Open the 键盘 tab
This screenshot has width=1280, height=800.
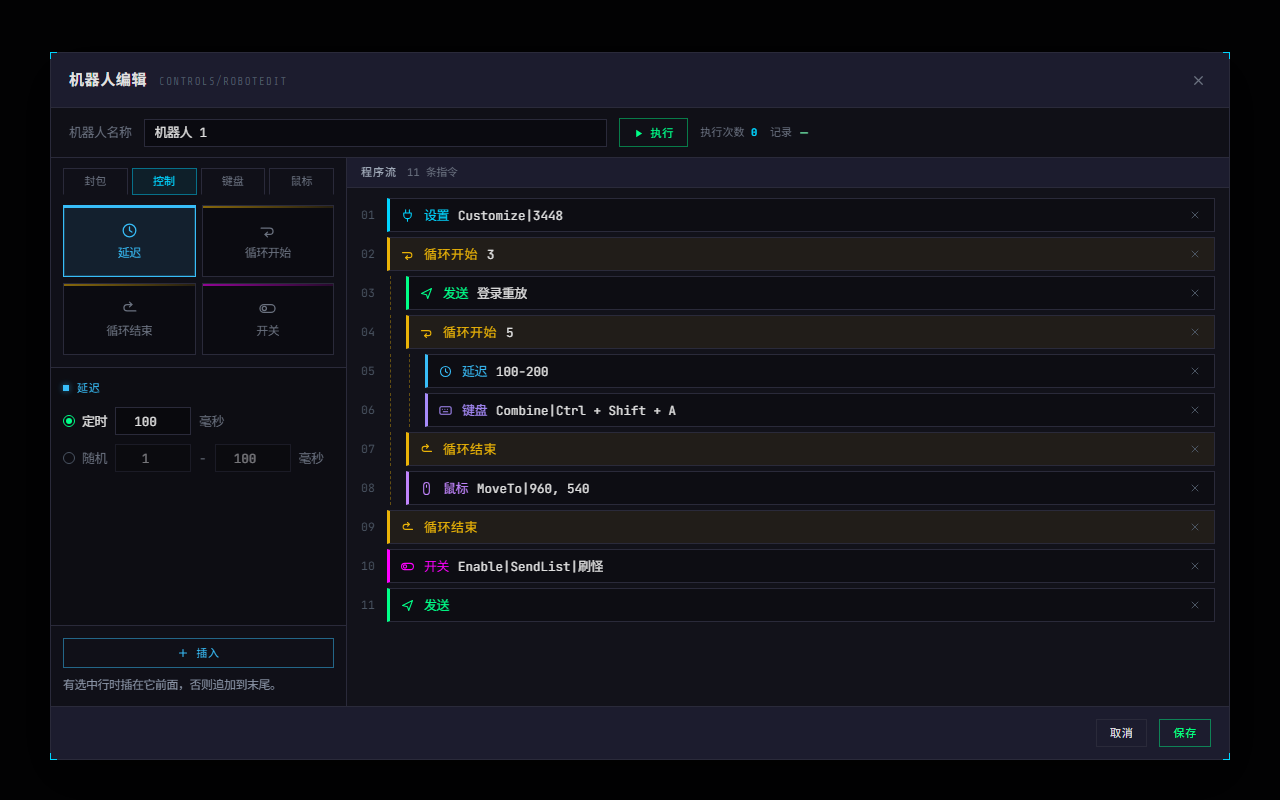(x=233, y=181)
